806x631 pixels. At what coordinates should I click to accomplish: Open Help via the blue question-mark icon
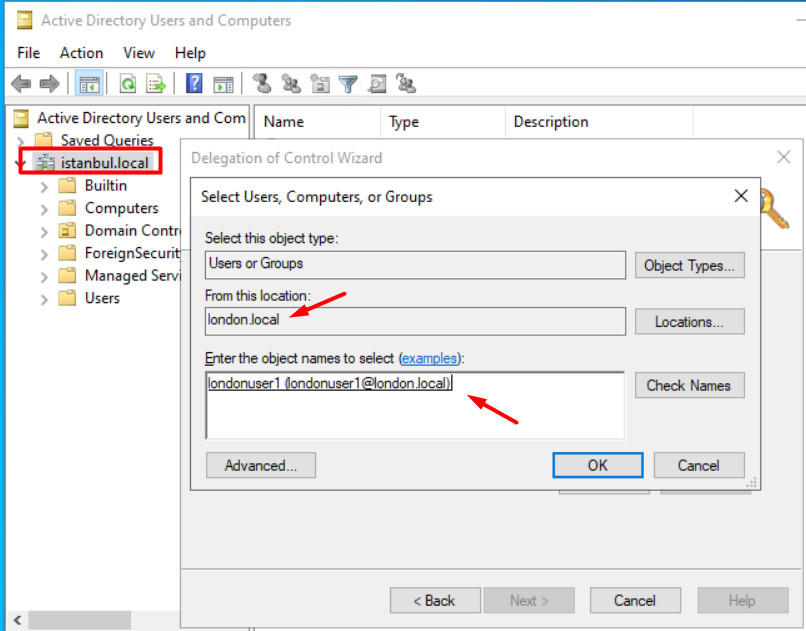coord(195,84)
